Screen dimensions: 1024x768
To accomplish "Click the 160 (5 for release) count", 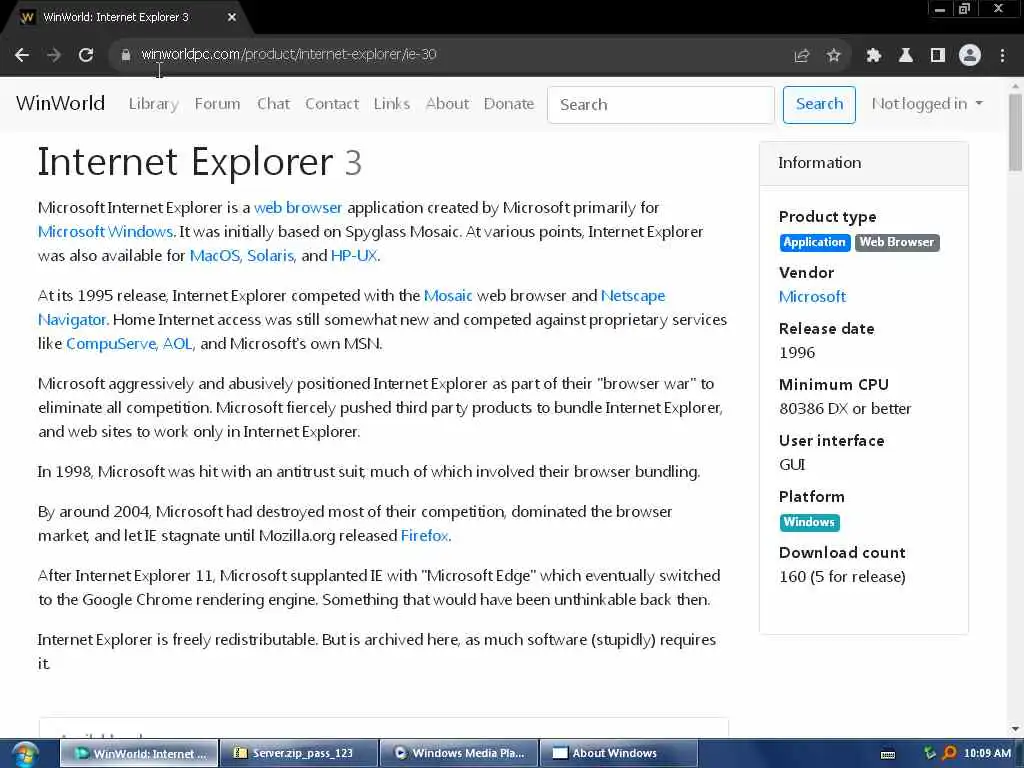I will [842, 577].
